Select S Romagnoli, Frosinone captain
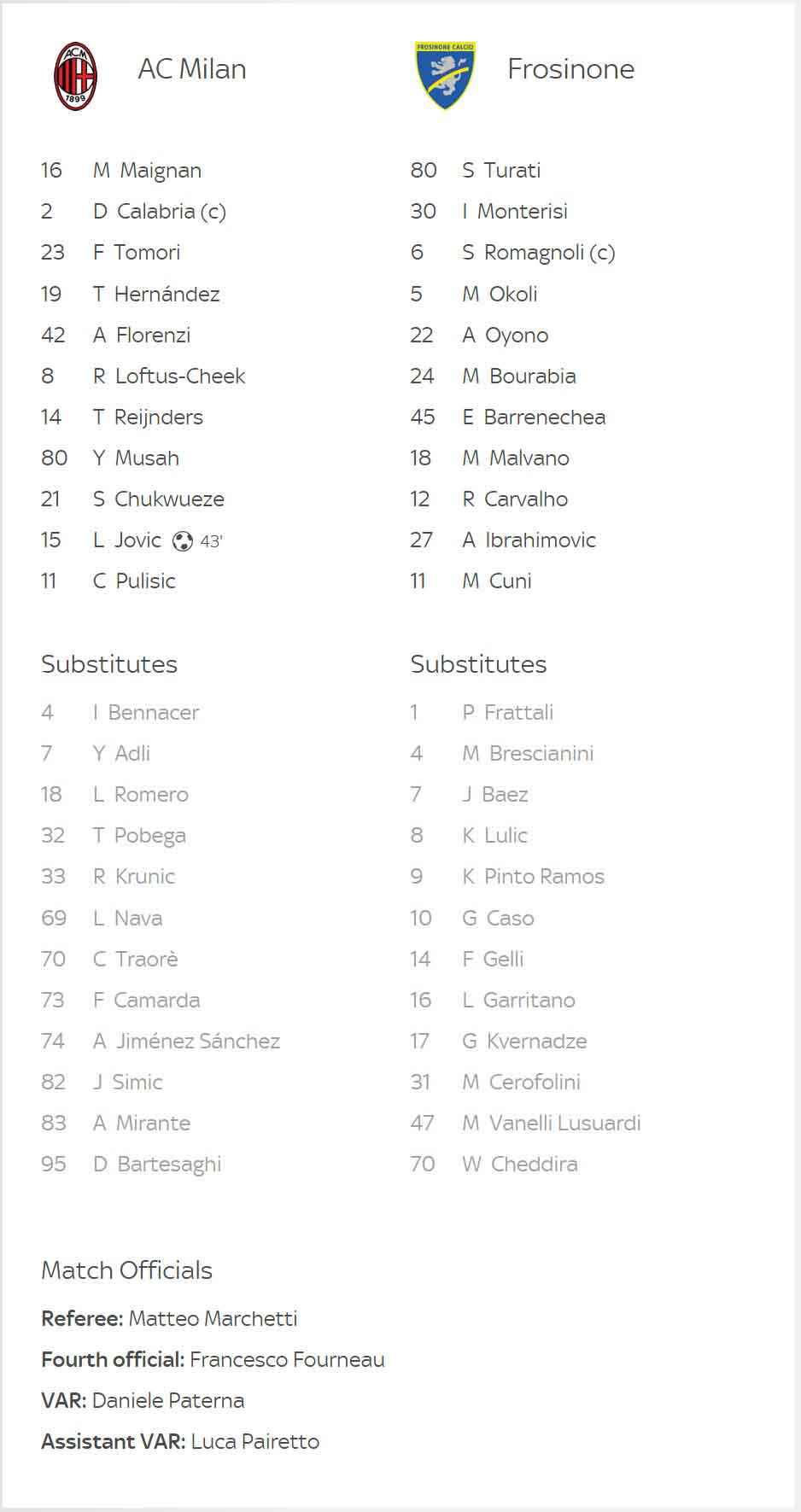 coord(539,253)
